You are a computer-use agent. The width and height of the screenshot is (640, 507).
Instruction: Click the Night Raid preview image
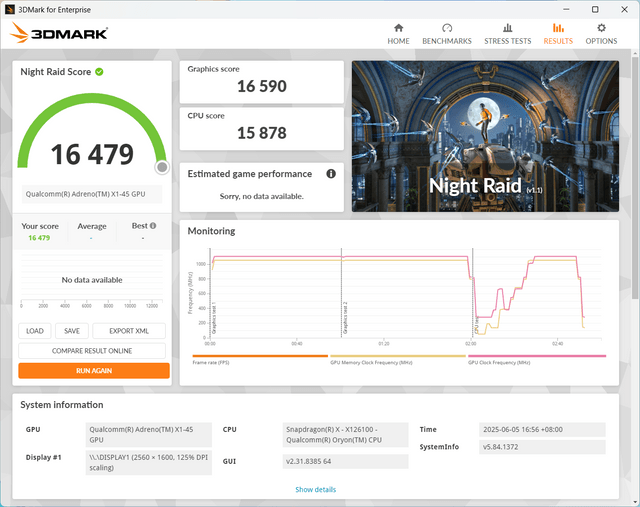point(485,136)
